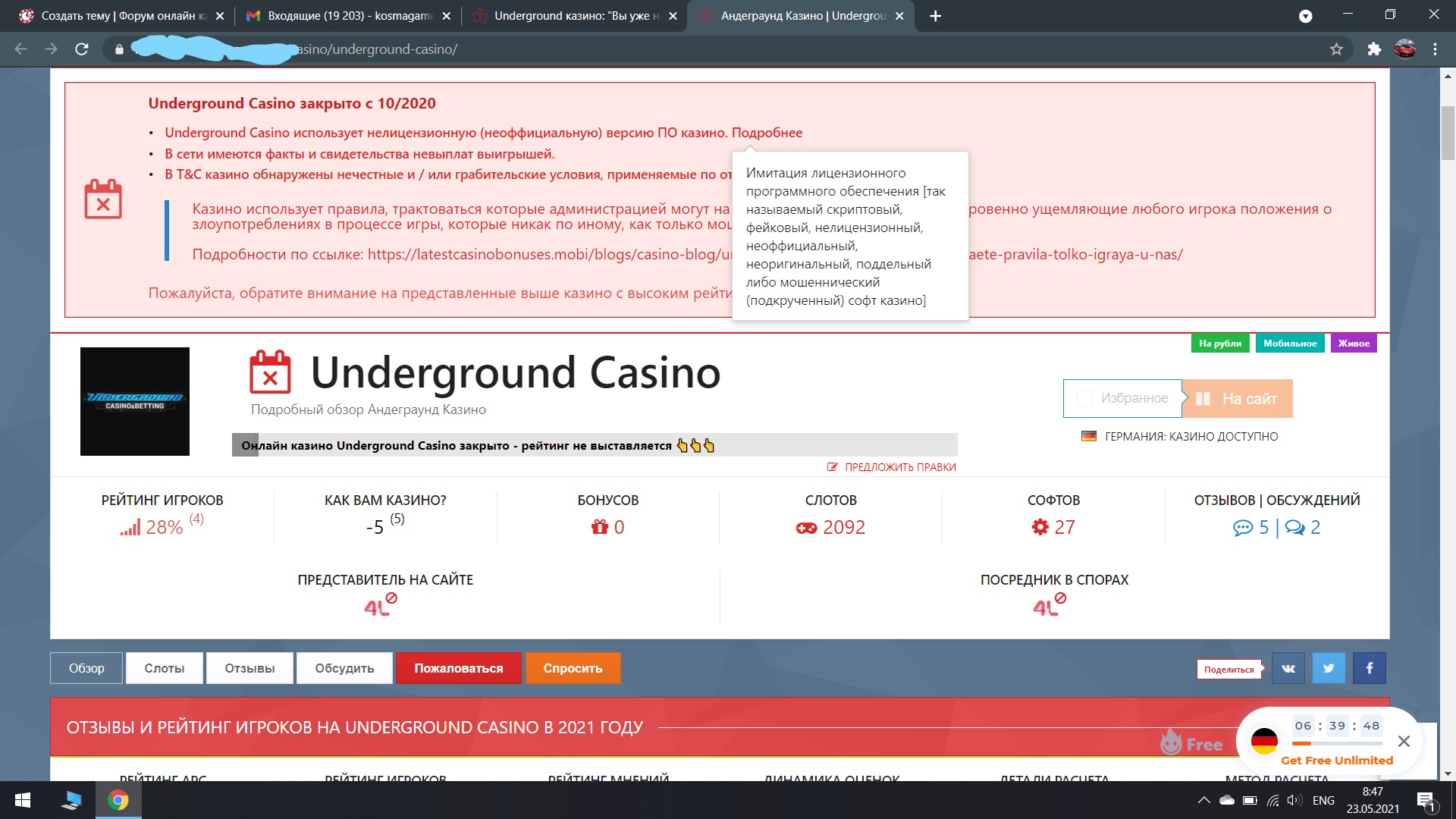The width and height of the screenshot is (1456, 819).
Task: Click the volume icon in system tray
Action: (x=1294, y=800)
